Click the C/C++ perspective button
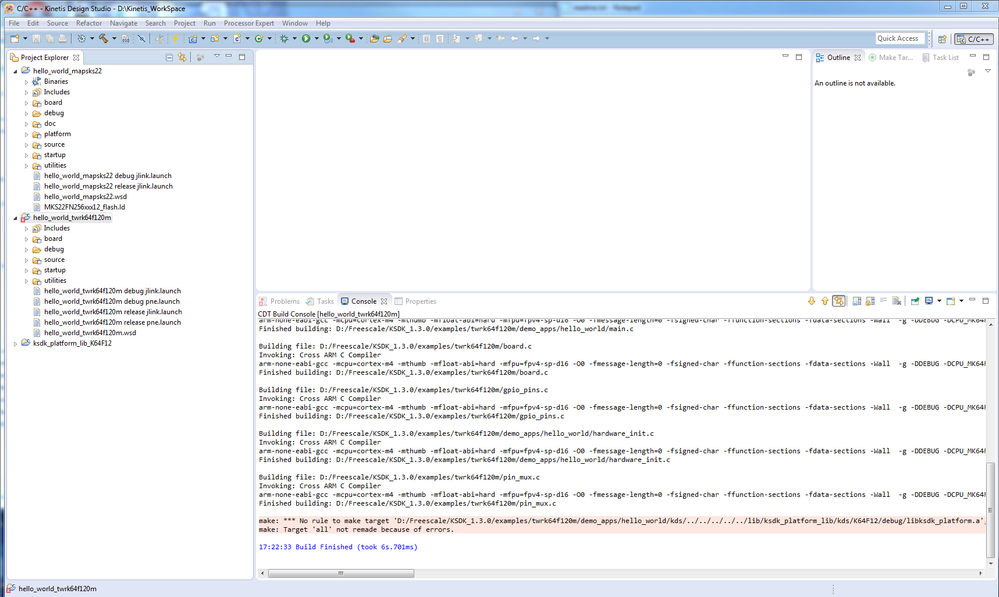Screen dimensions: 999x597 (974, 39)
